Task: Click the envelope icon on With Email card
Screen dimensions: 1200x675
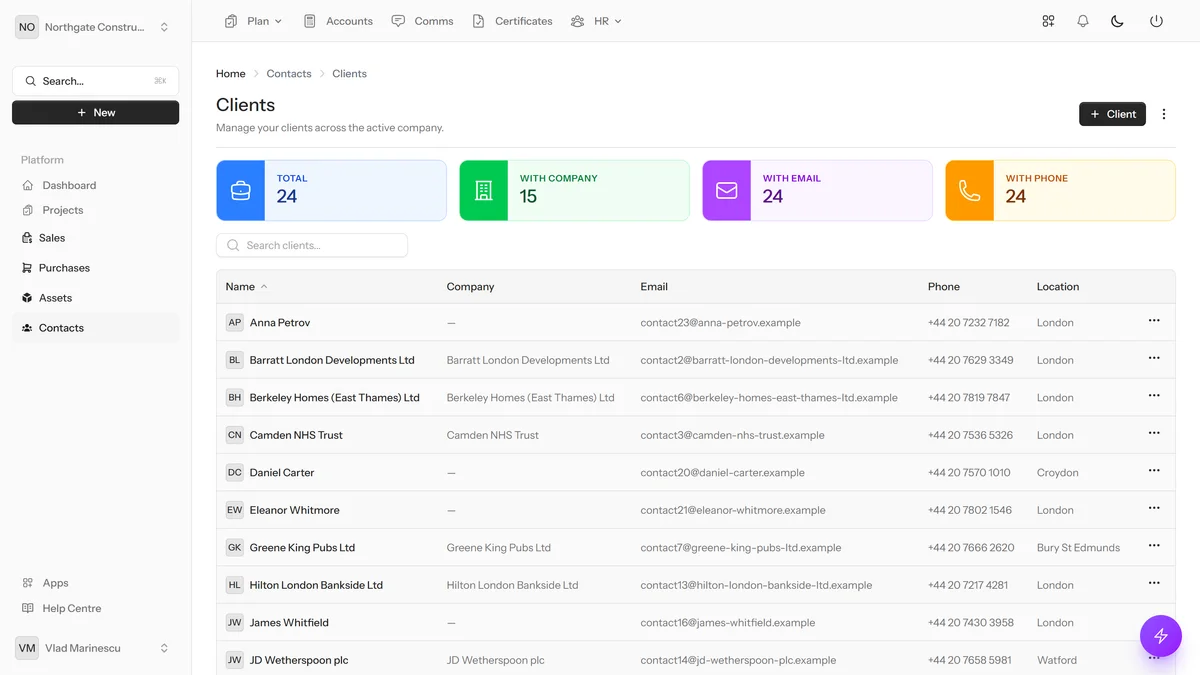Action: (727, 191)
